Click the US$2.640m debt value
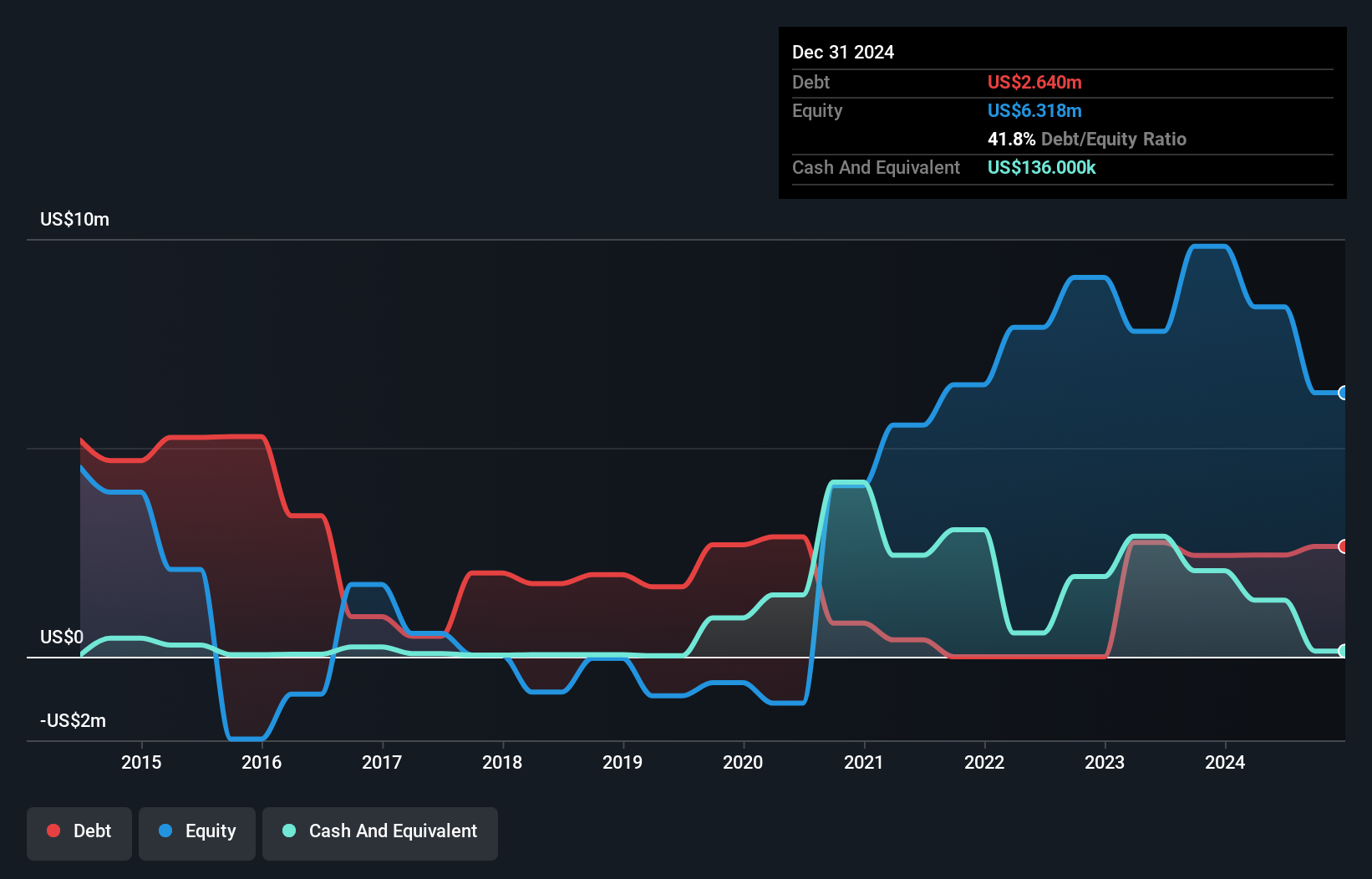This screenshot has height=879, width=1372. (x=1034, y=83)
